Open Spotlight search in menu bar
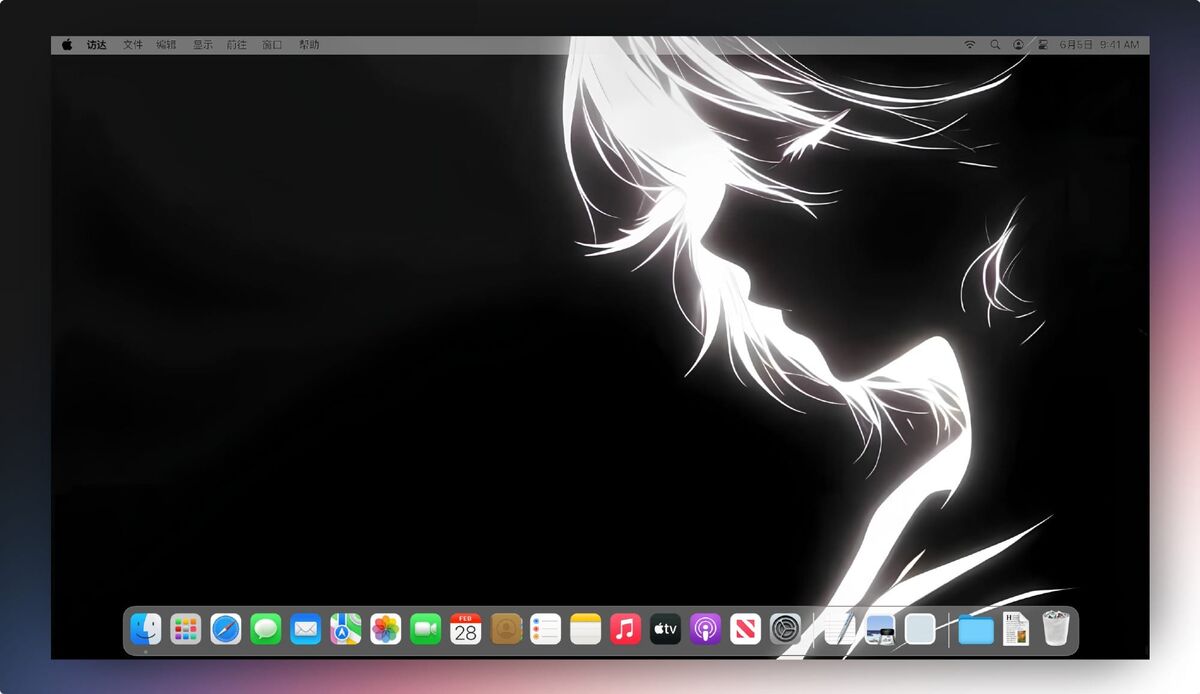This screenshot has width=1200, height=694. [994, 45]
